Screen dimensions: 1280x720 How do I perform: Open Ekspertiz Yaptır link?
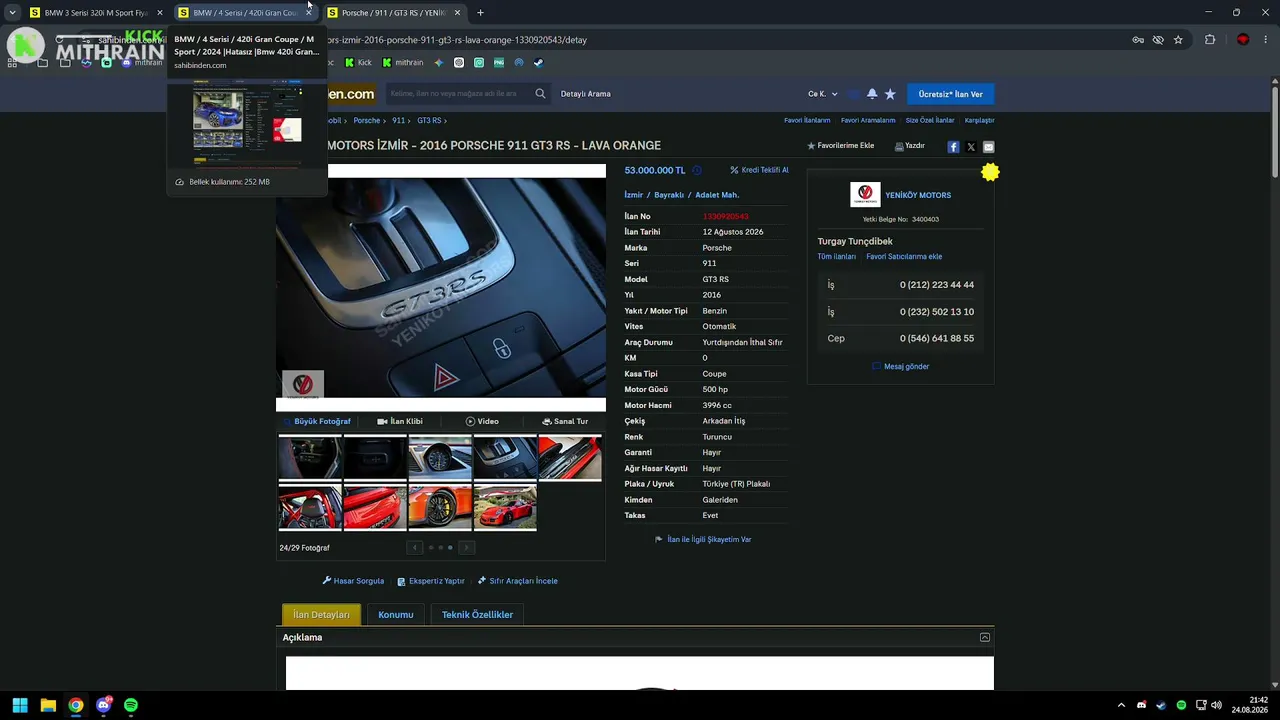[x=431, y=581]
